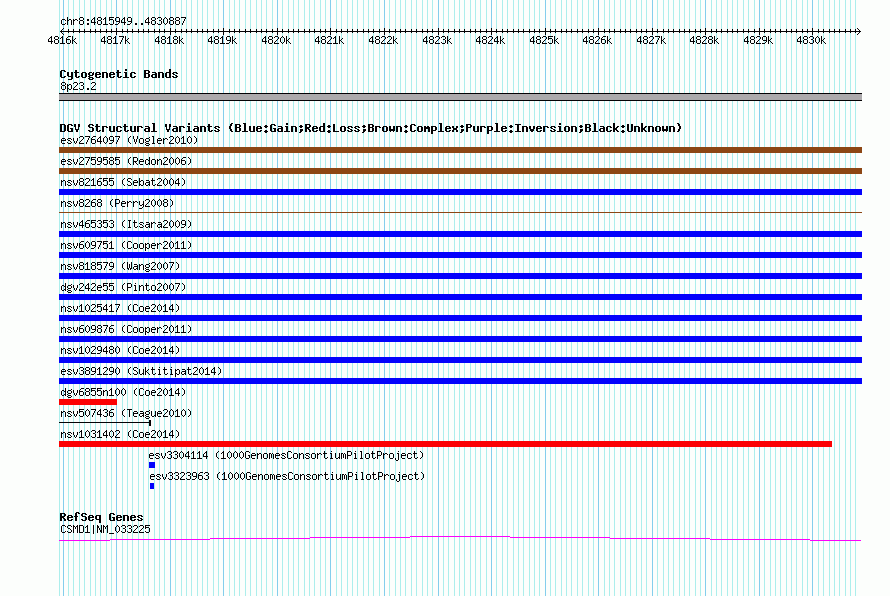Click the magenta CSMD1 gene line
Viewport: 890px width, 596px height.
point(460,538)
